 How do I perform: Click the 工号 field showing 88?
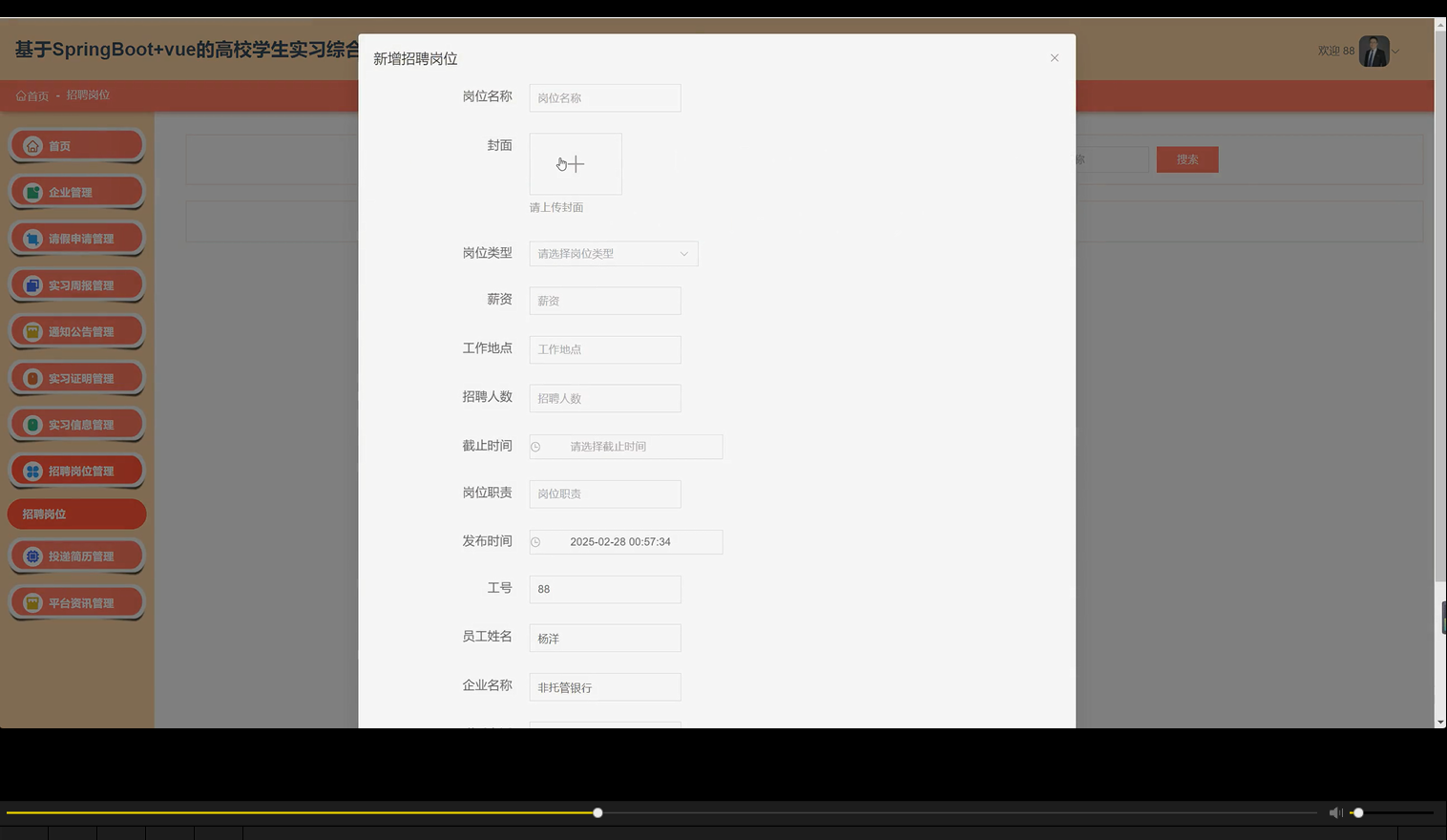point(605,589)
